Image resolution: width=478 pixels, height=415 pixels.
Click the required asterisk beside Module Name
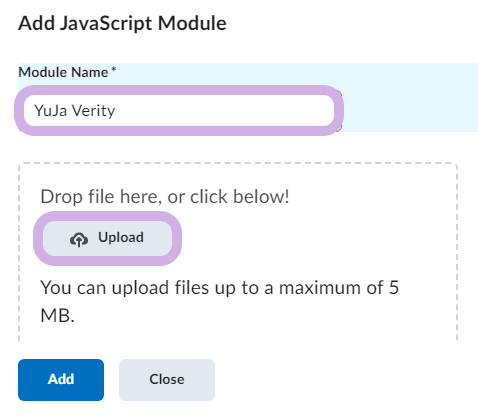pyautogui.click(x=114, y=69)
